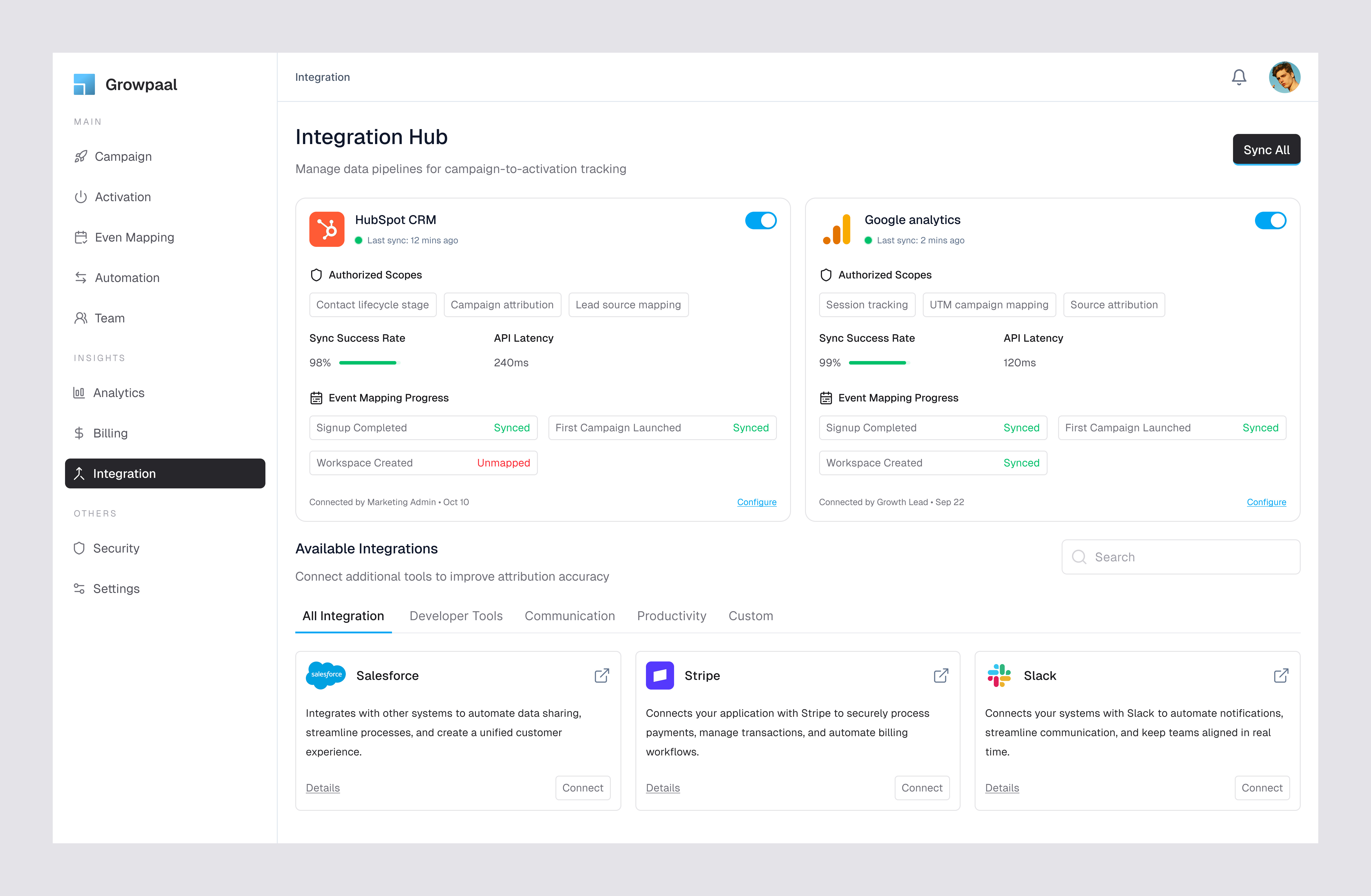Click Google analytics Authorized Scopes shield icon
This screenshot has height=896, width=1371.
(x=826, y=275)
